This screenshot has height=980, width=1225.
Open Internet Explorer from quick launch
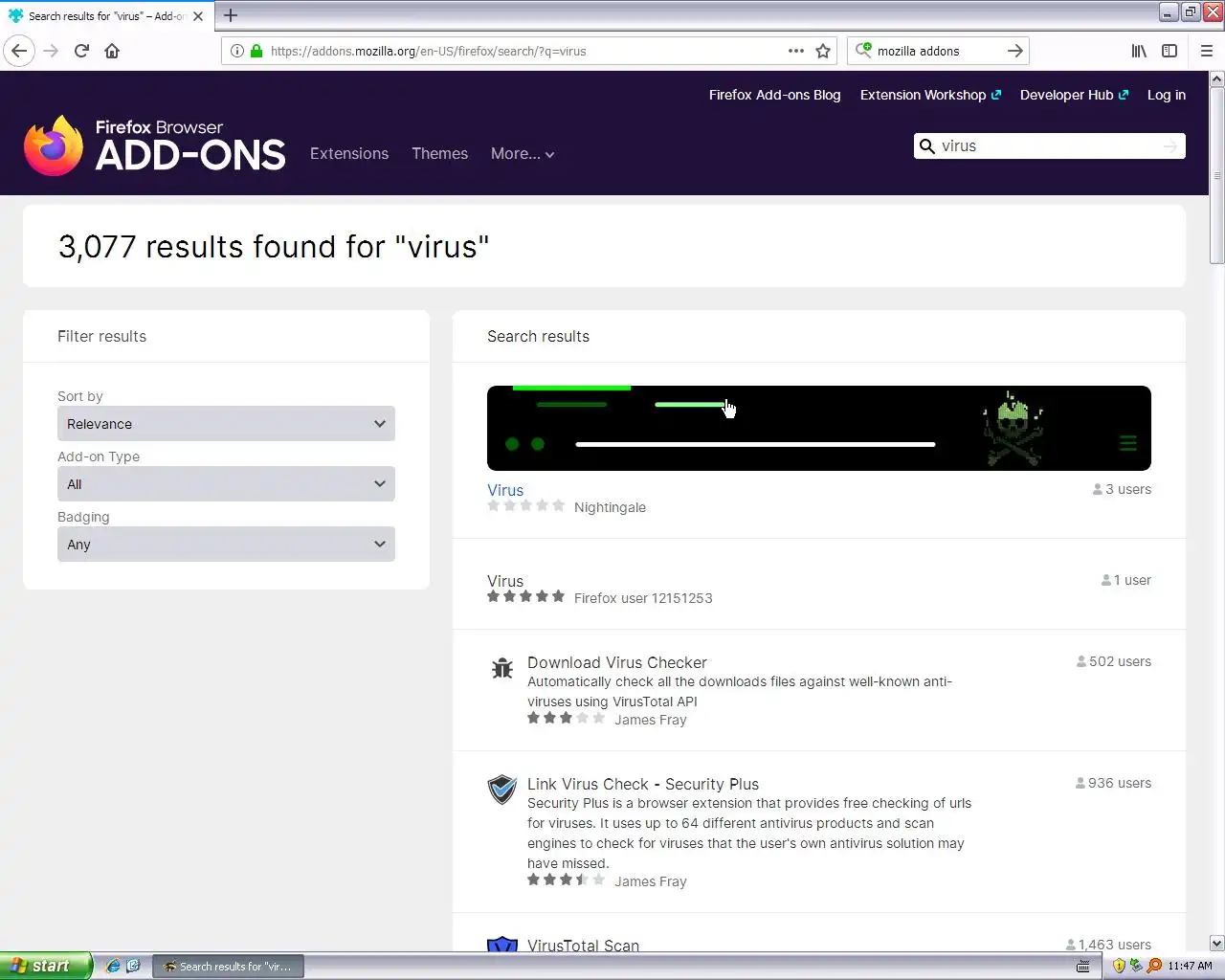point(112,966)
